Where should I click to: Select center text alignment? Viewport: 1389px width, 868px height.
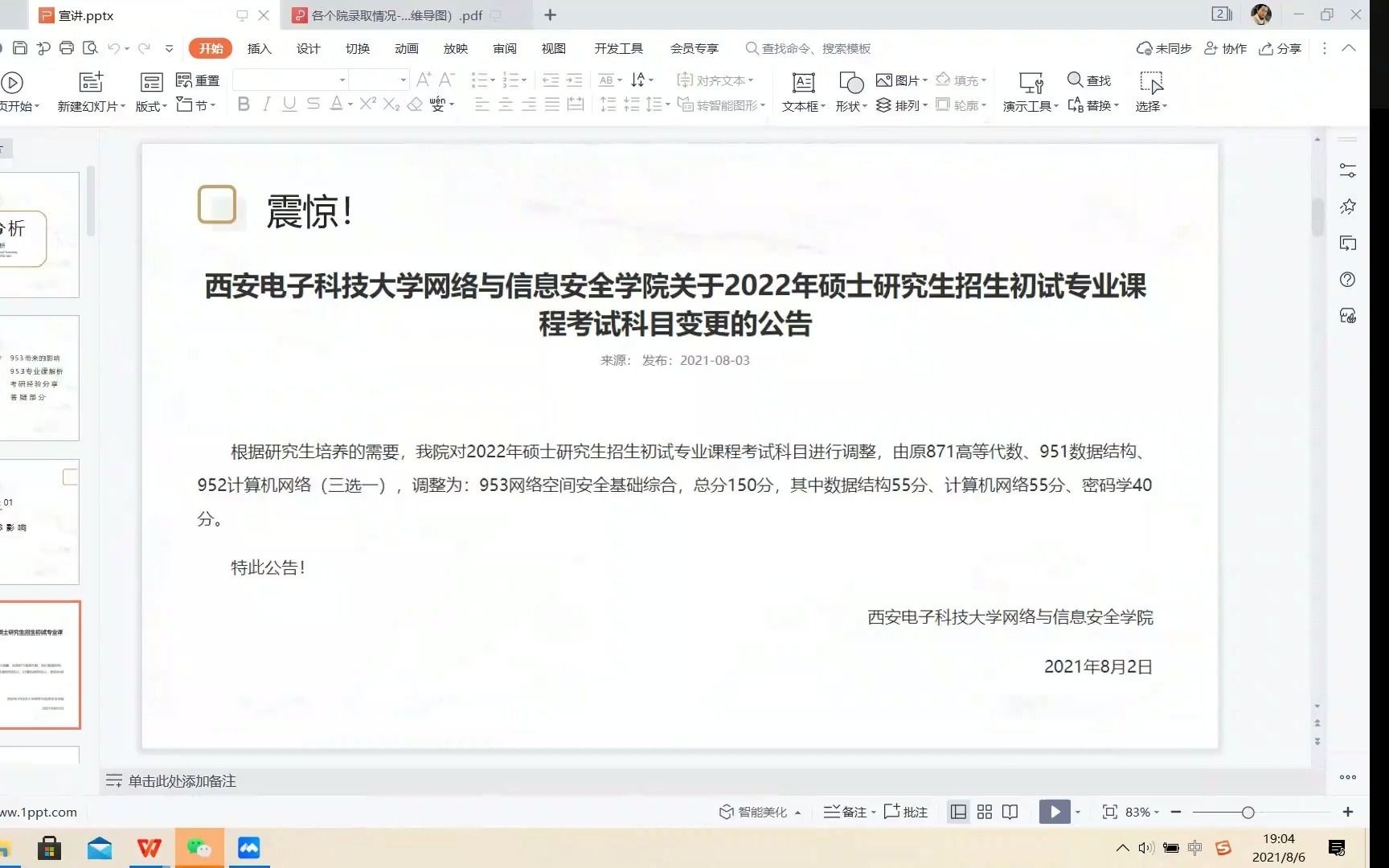click(x=506, y=104)
